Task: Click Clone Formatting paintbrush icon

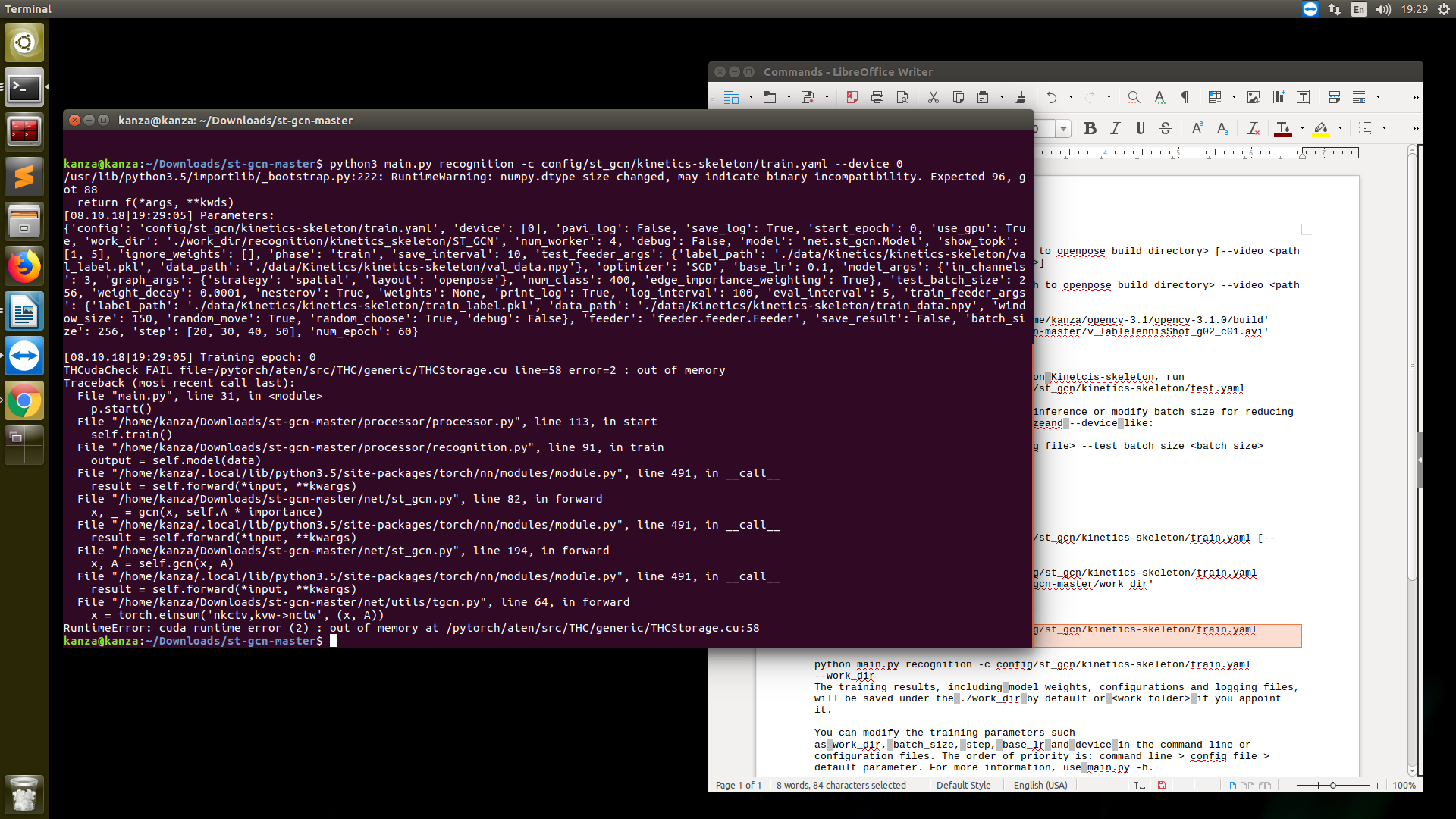Action: pyautogui.click(x=1021, y=97)
